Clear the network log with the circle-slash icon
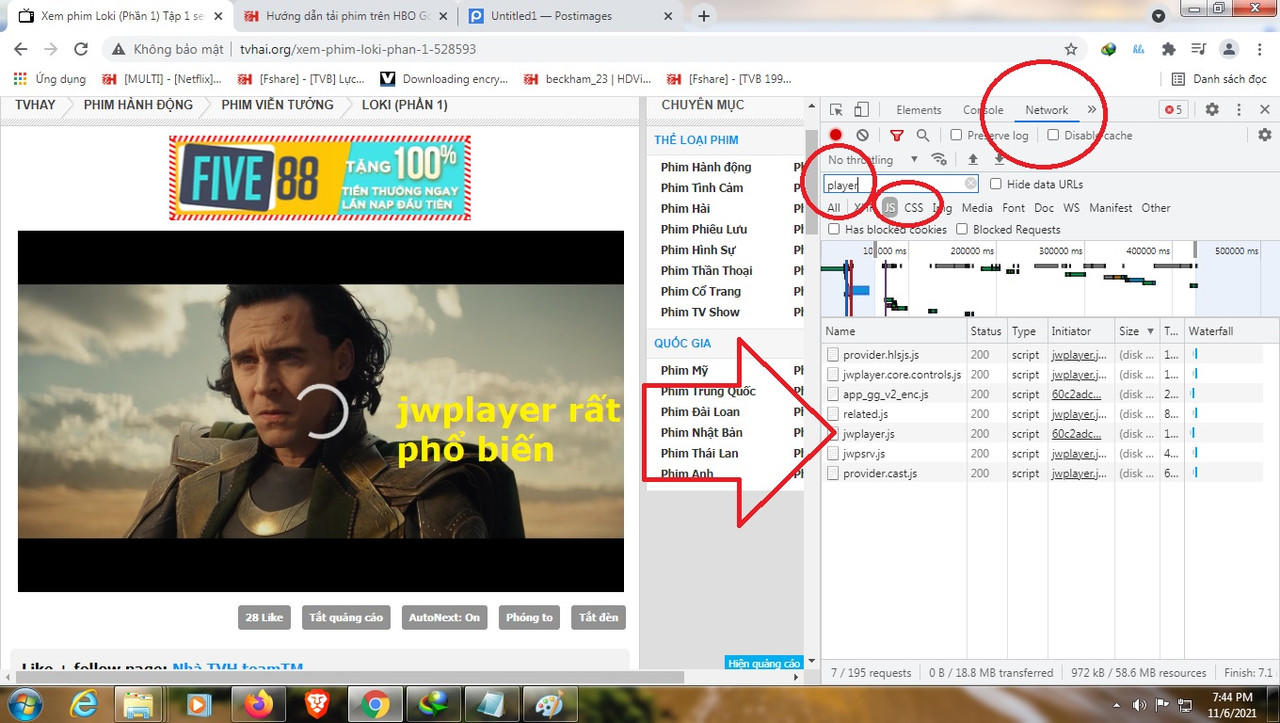This screenshot has height=723, width=1280. click(x=862, y=135)
